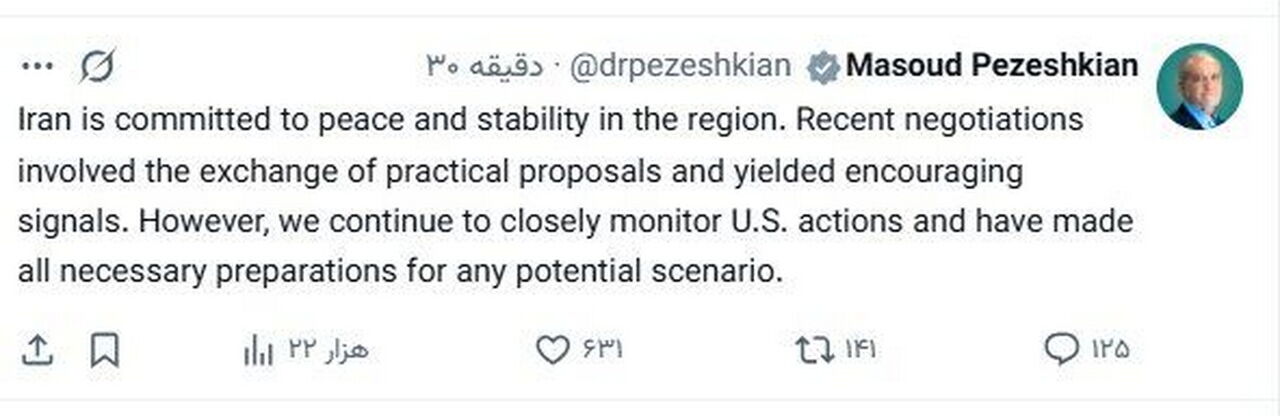This screenshot has height=416, width=1280.
Task: Click the tweet text about peace and stability
Action: pos(550,120)
